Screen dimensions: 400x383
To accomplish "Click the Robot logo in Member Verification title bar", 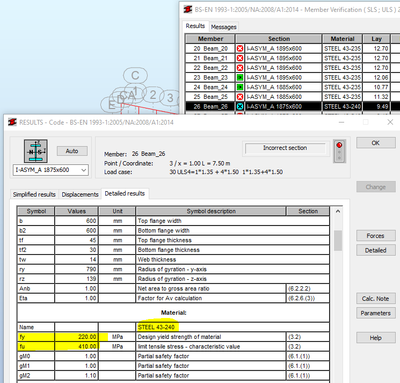I will pos(188,10).
